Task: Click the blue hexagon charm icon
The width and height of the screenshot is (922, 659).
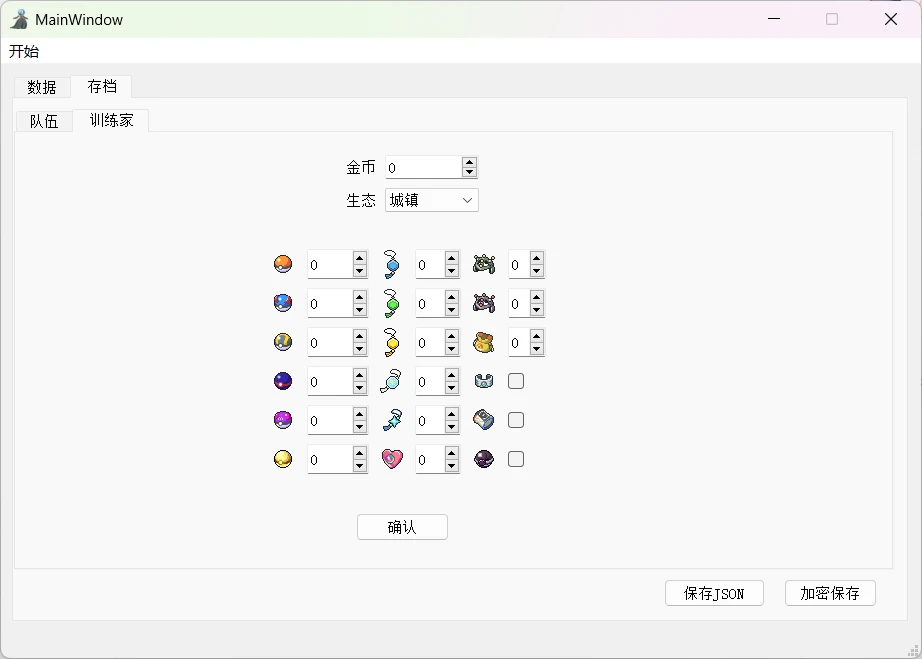Action: click(392, 264)
